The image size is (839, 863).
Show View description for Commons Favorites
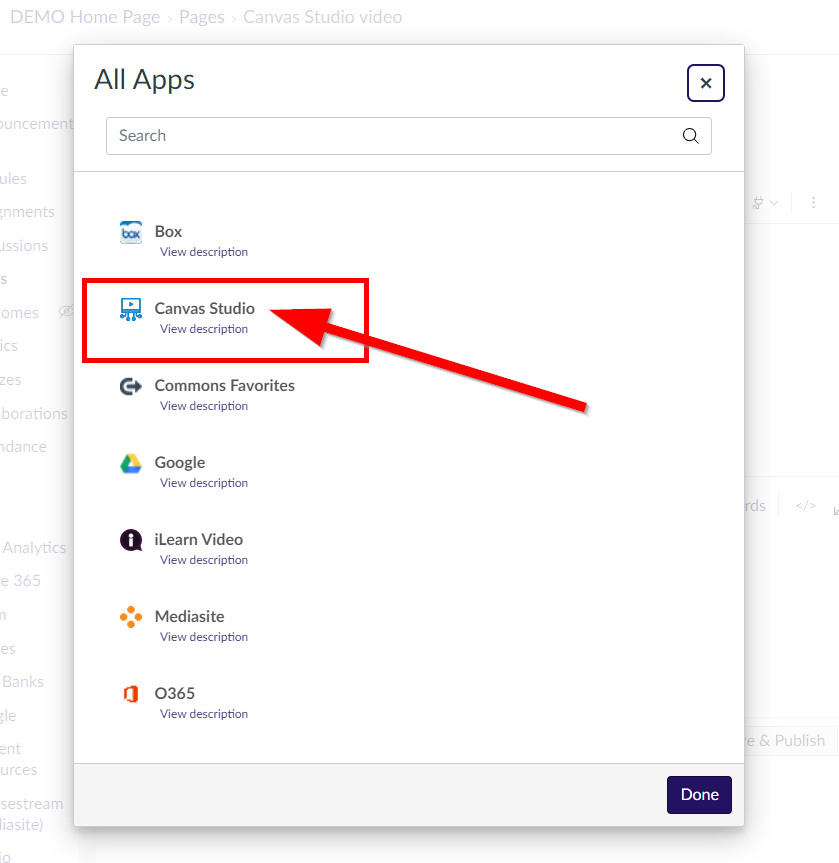click(204, 406)
